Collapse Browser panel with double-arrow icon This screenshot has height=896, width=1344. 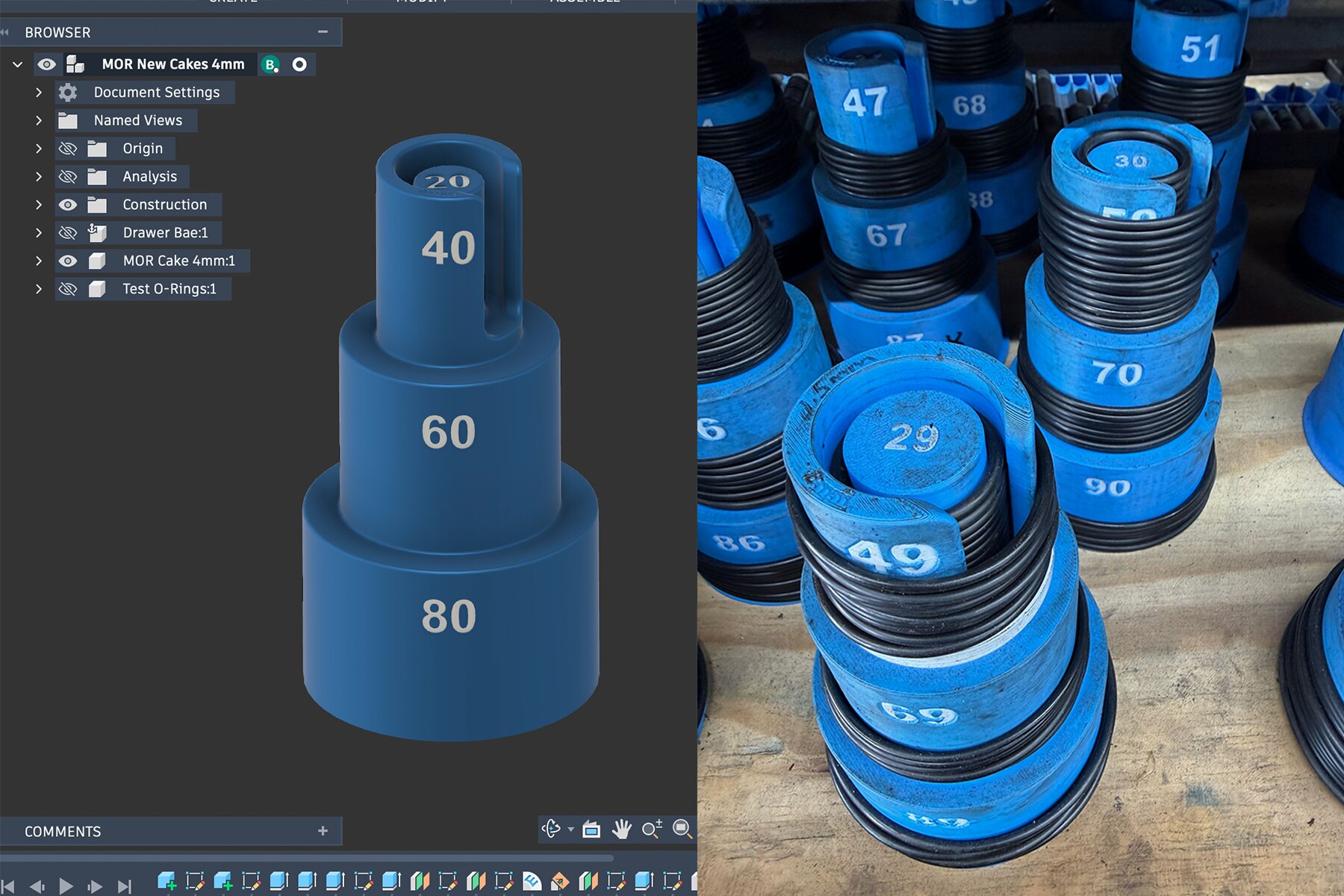pos(6,32)
